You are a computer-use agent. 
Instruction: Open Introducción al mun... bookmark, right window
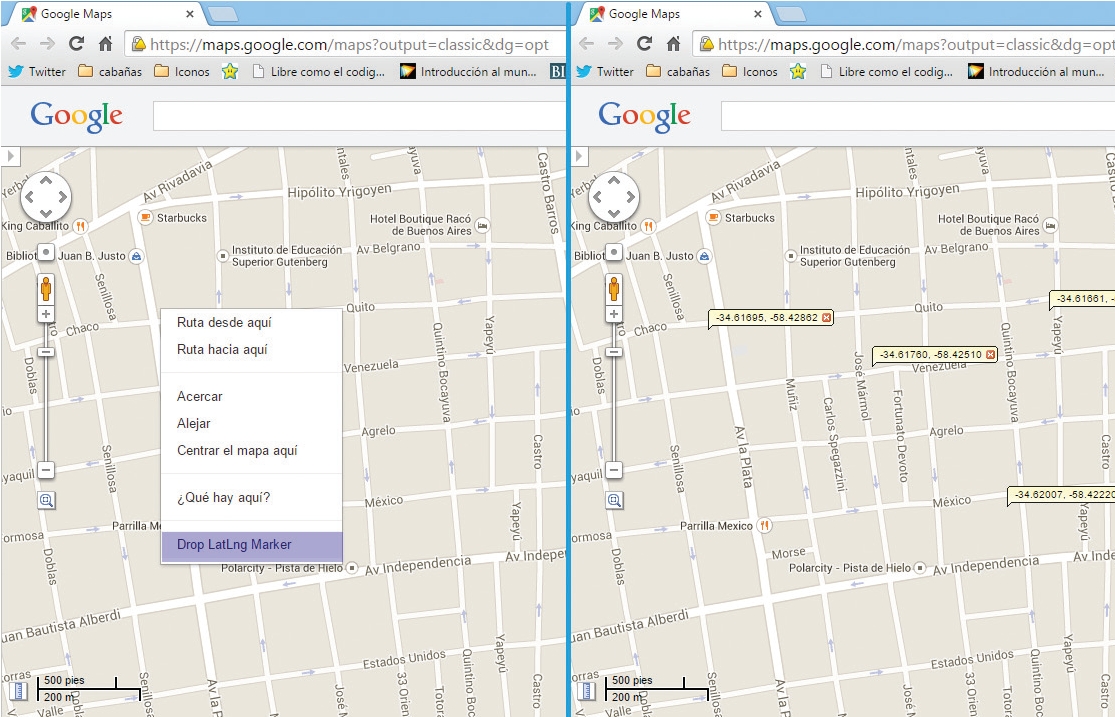point(1036,71)
